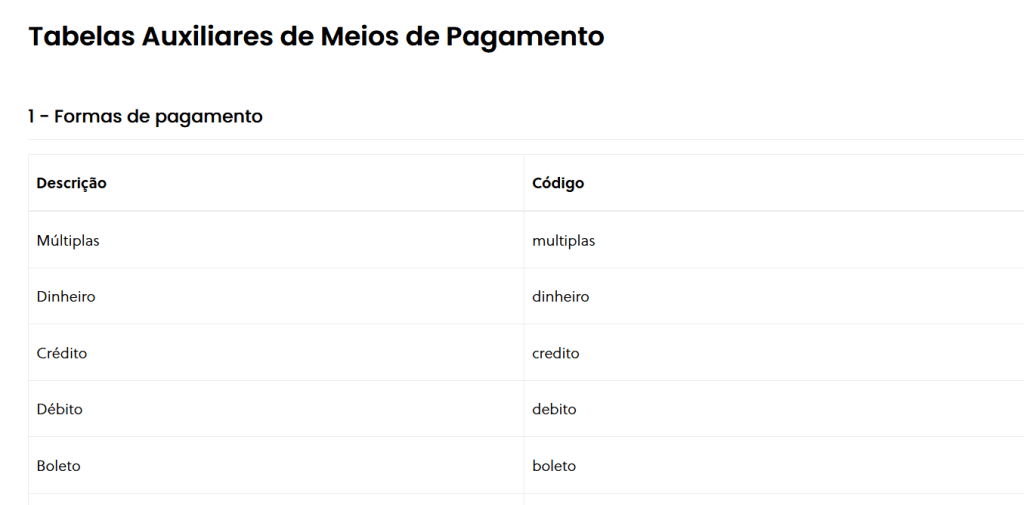
Task: Select the "Múltiplas" description cell
Action: tap(68, 241)
